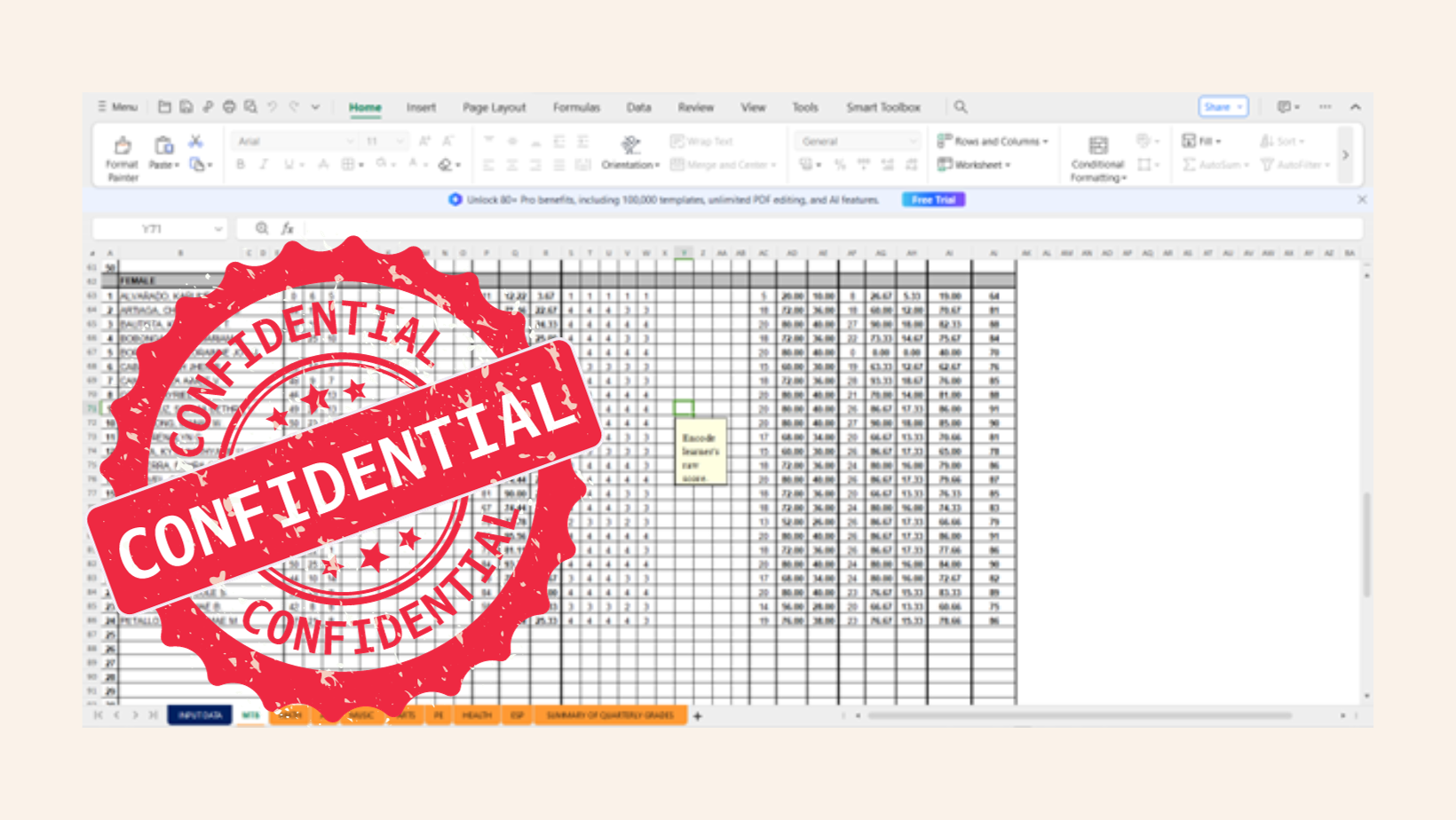Click the search magnifier icon beside Smart Toolbox

[x=961, y=106]
